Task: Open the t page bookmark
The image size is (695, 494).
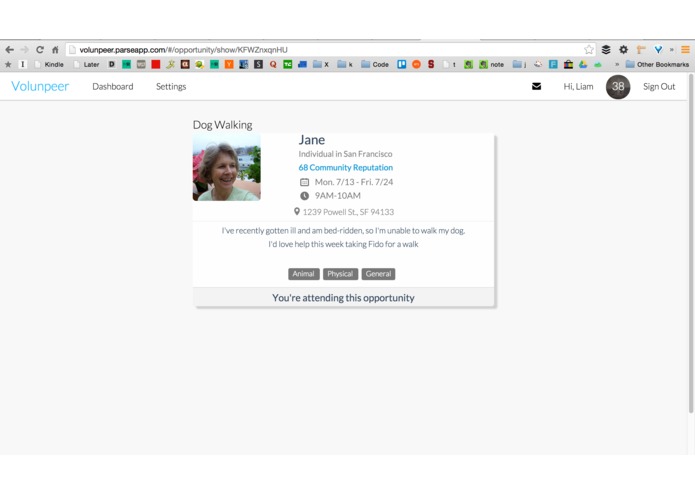Action: (x=449, y=64)
